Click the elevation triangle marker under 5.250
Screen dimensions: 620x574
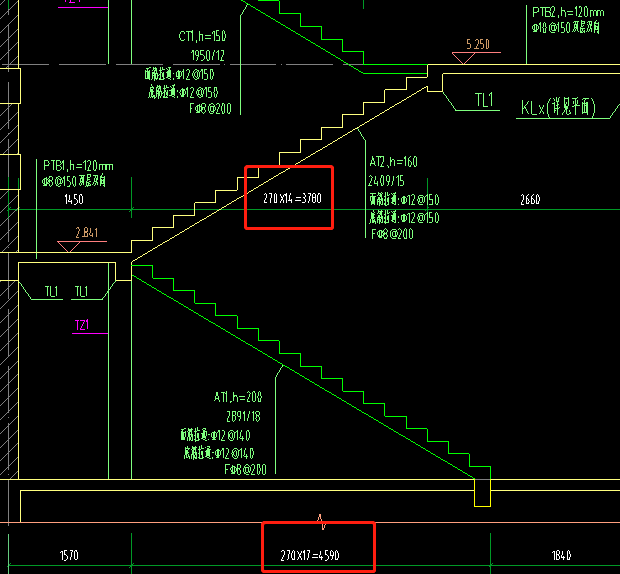coord(463,58)
